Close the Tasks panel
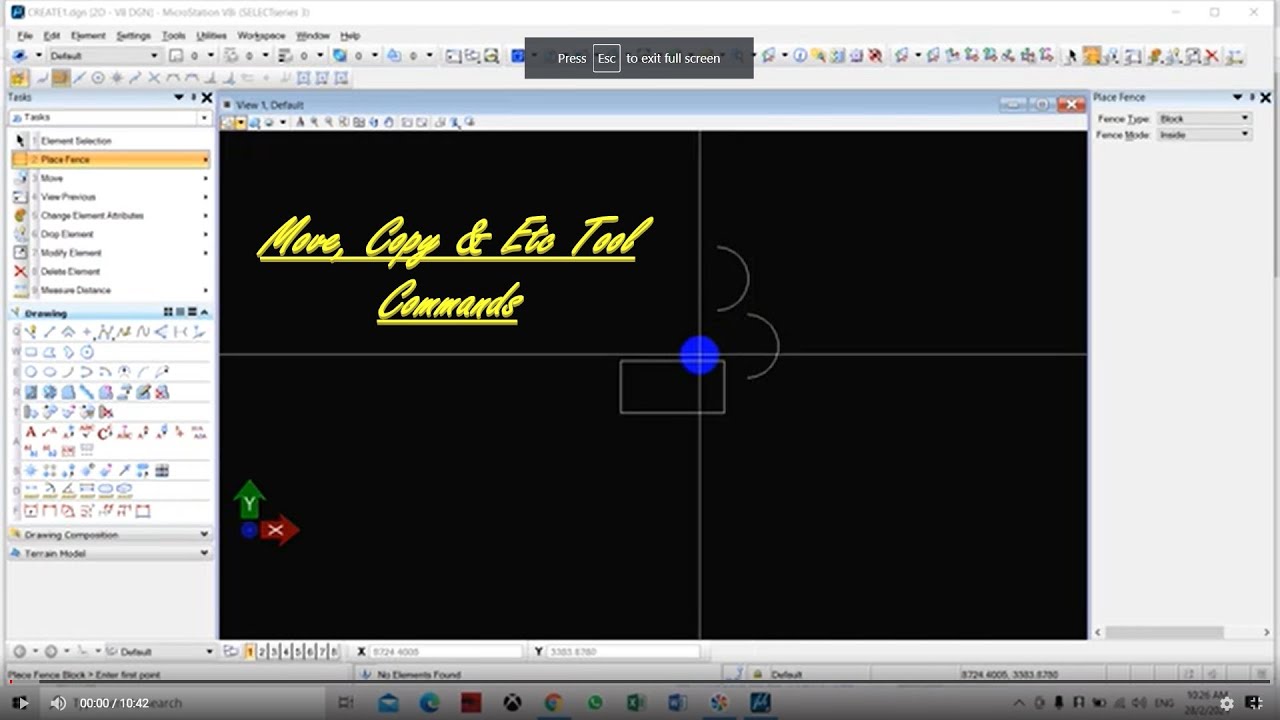 (x=207, y=98)
